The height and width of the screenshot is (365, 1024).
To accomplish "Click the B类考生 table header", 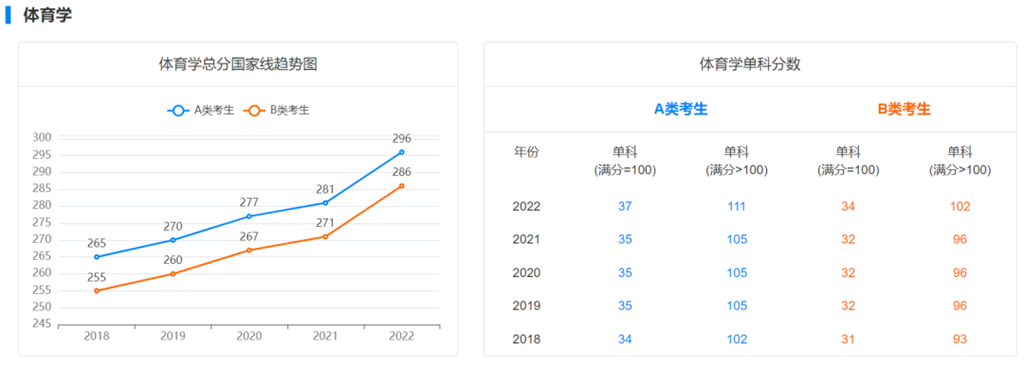I will [x=904, y=110].
